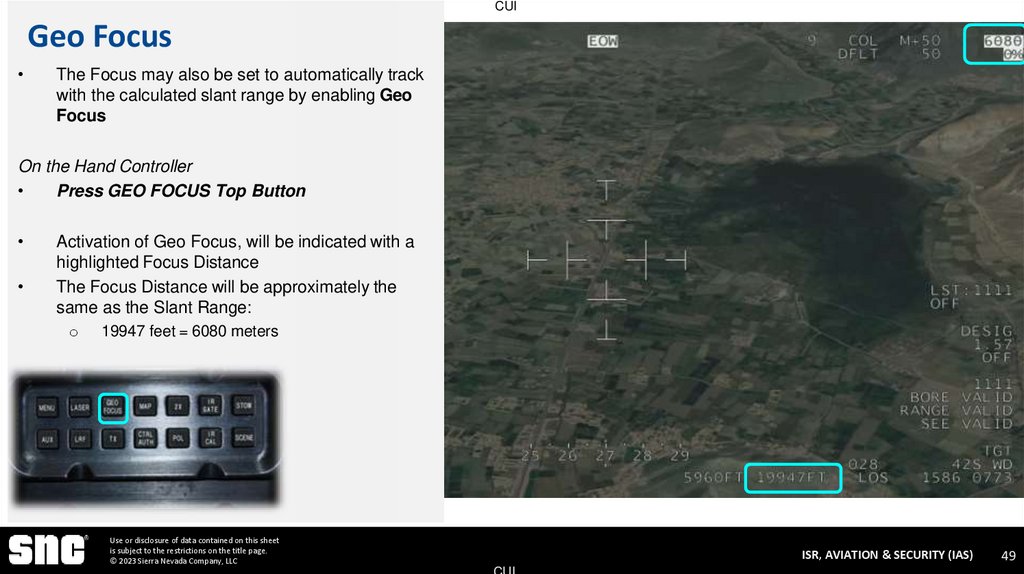Click the DESIG label in the overlay

(x=986, y=331)
